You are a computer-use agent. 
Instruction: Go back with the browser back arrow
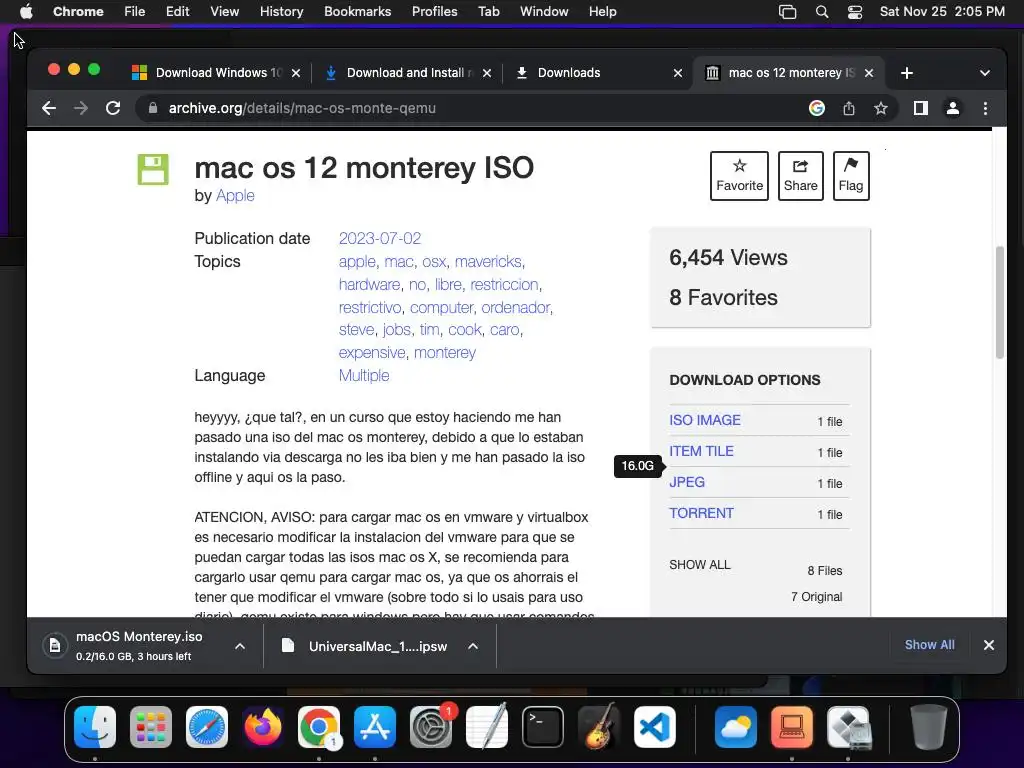[49, 108]
